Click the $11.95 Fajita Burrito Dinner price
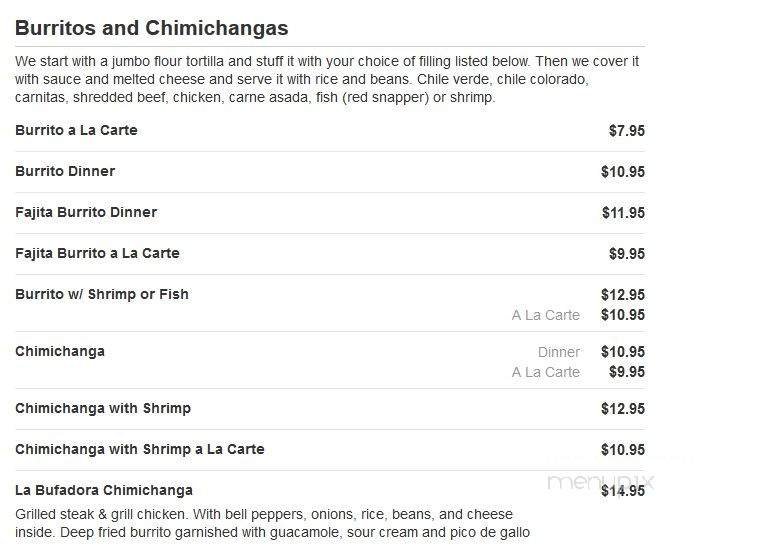Screen dimensions: 762x551 coord(623,213)
